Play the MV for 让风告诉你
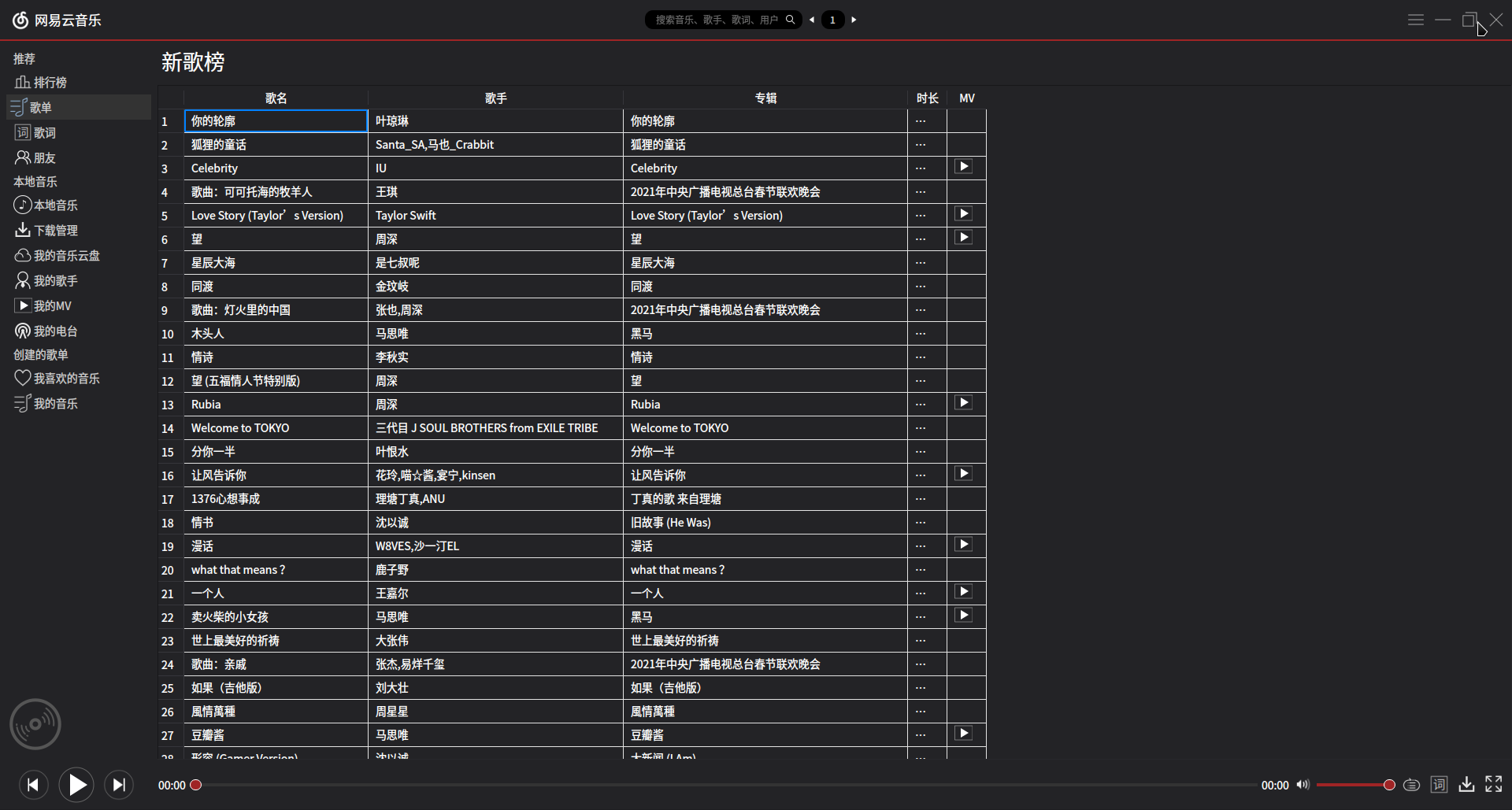The image size is (1512, 810). coord(964,474)
